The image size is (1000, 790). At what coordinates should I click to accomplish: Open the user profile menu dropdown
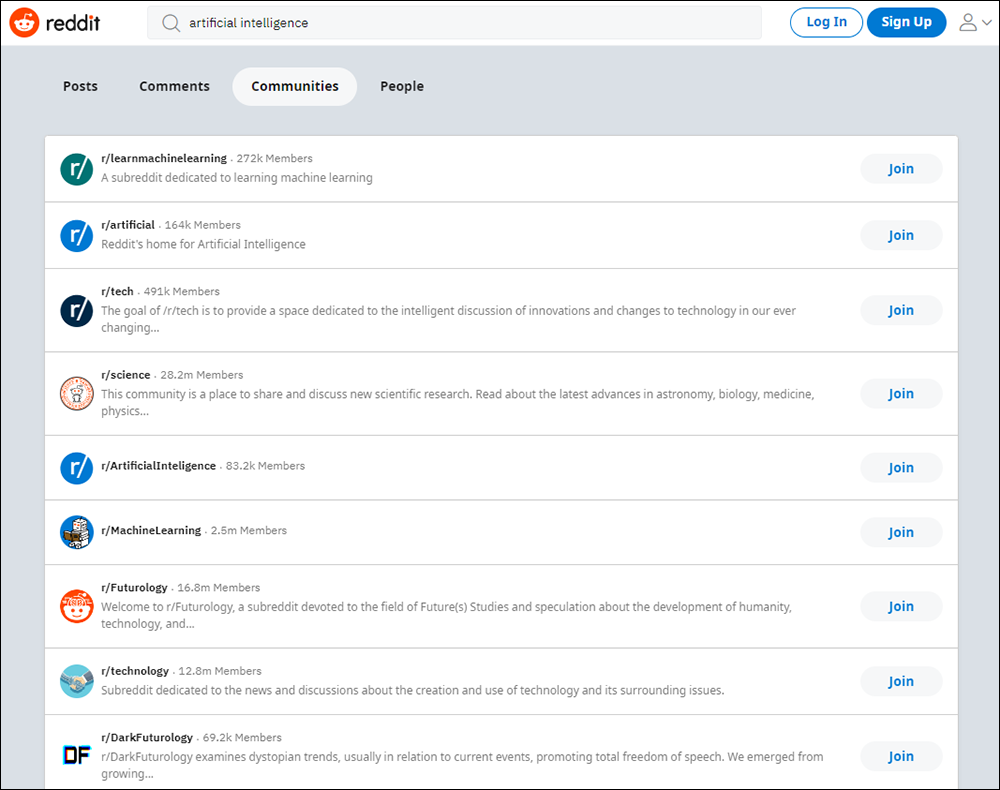(x=975, y=22)
